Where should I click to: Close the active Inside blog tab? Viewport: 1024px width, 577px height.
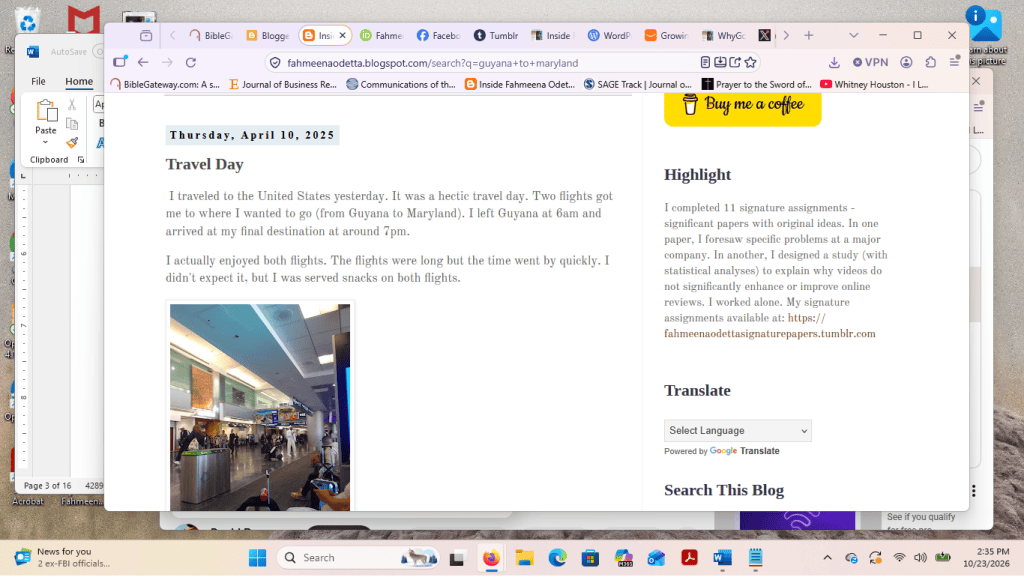(342, 35)
